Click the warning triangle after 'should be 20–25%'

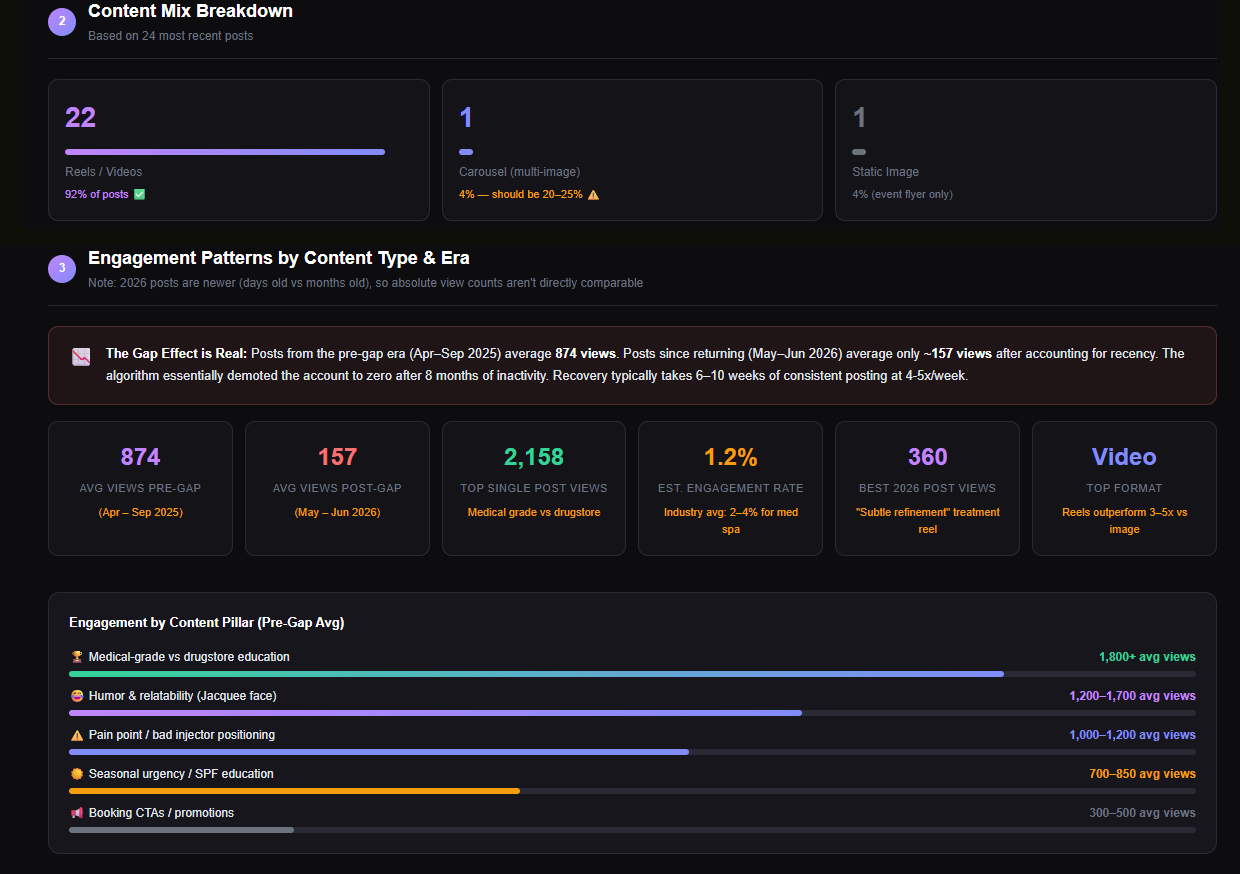pos(593,194)
